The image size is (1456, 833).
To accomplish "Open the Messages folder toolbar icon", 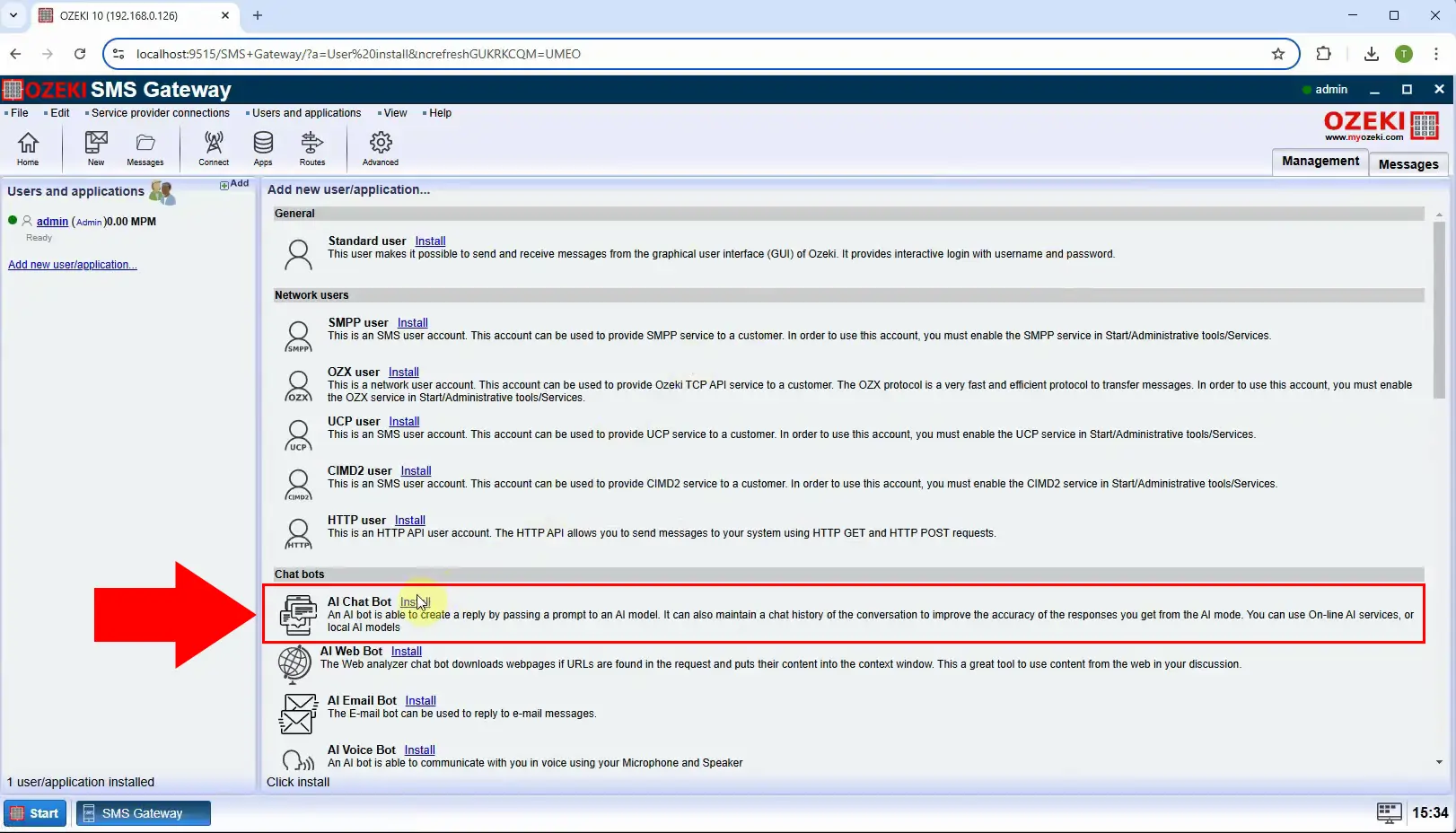I will 145,148.
